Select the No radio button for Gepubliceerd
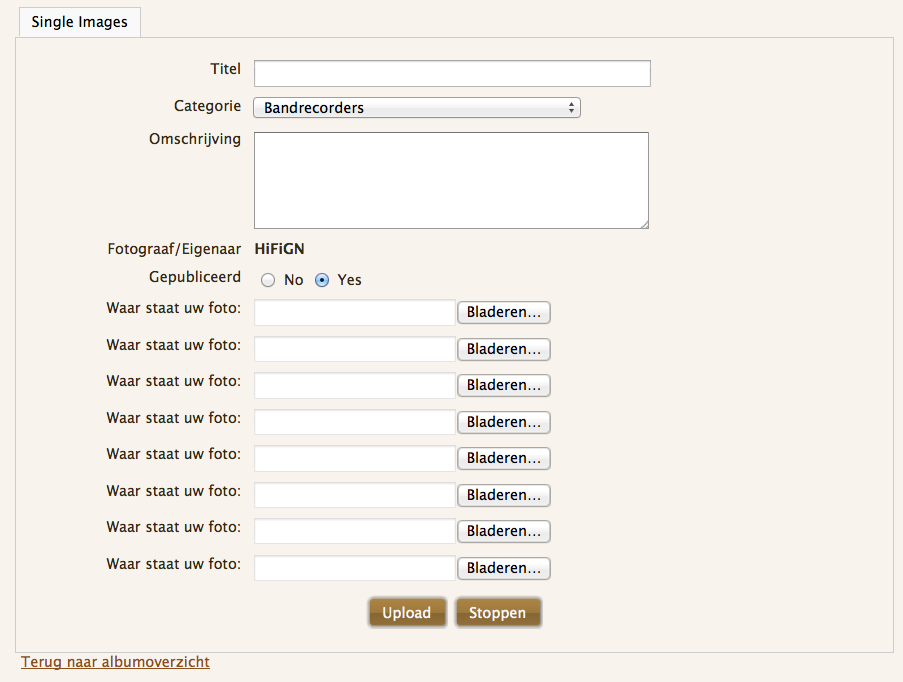 click(x=268, y=281)
